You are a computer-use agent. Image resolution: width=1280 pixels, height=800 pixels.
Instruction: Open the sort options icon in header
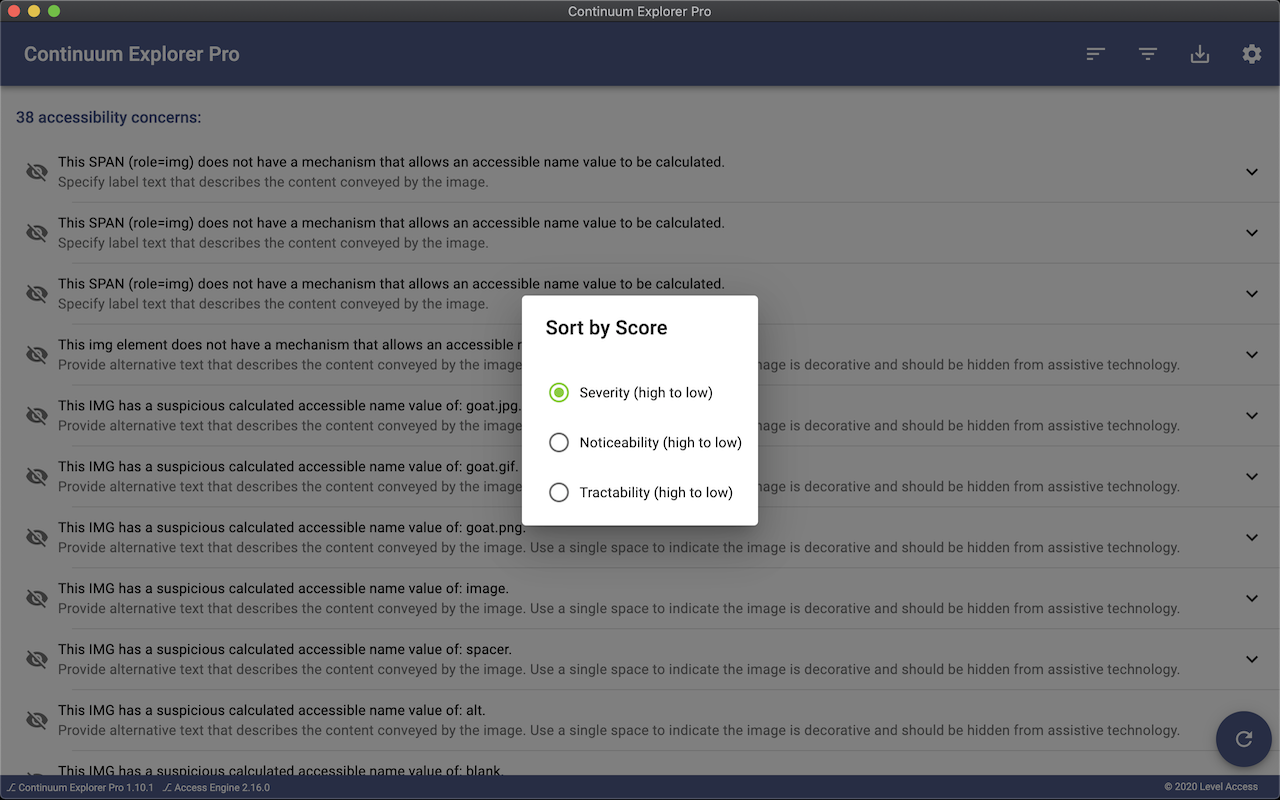(1096, 54)
